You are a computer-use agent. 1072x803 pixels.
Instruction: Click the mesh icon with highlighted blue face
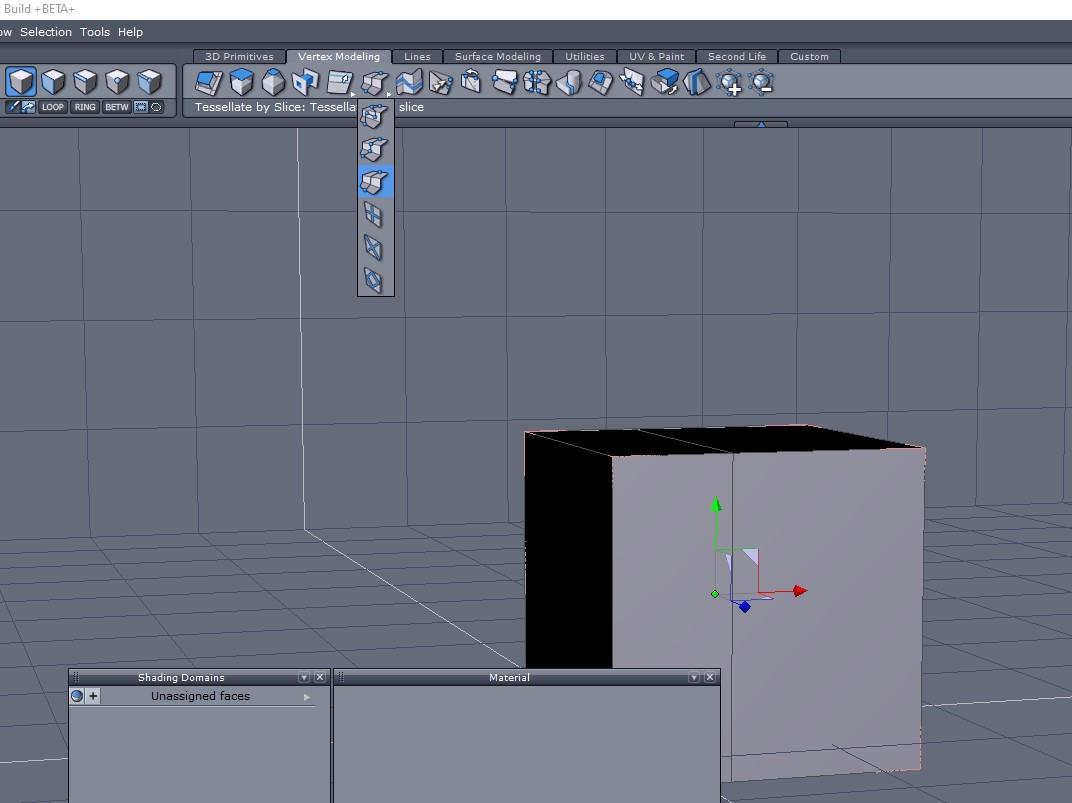[601, 83]
